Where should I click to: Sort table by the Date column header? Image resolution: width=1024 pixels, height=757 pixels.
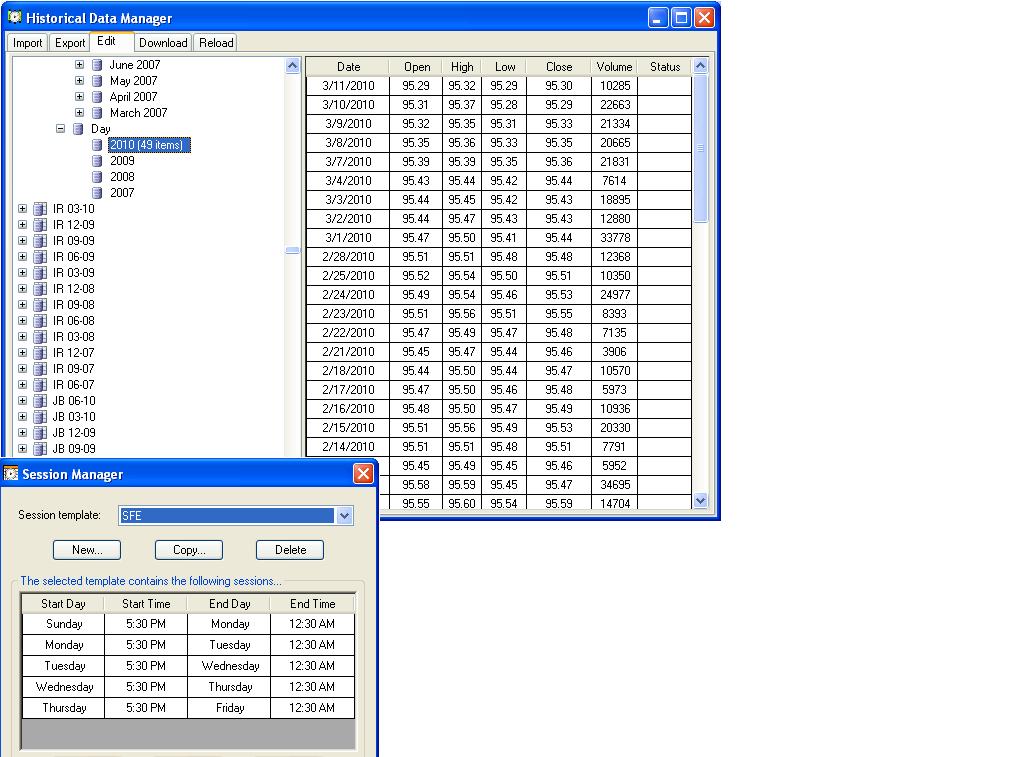[348, 67]
